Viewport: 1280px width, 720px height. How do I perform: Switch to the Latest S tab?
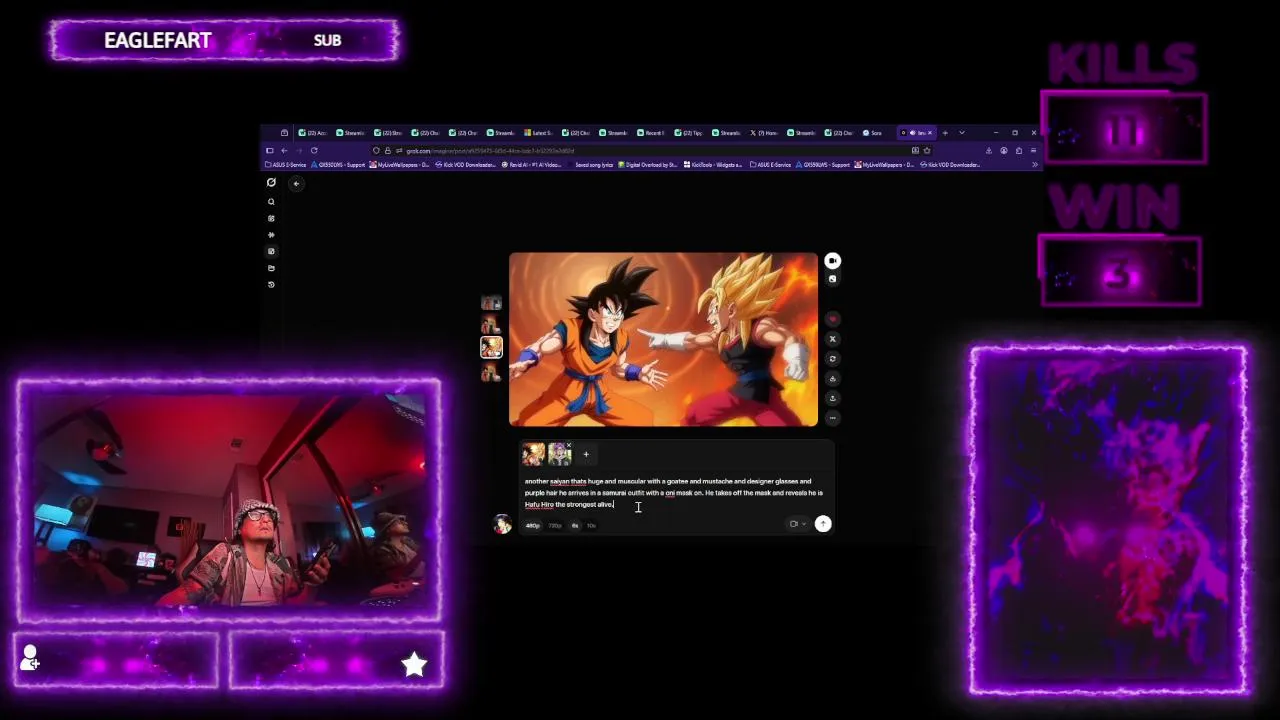click(x=538, y=133)
